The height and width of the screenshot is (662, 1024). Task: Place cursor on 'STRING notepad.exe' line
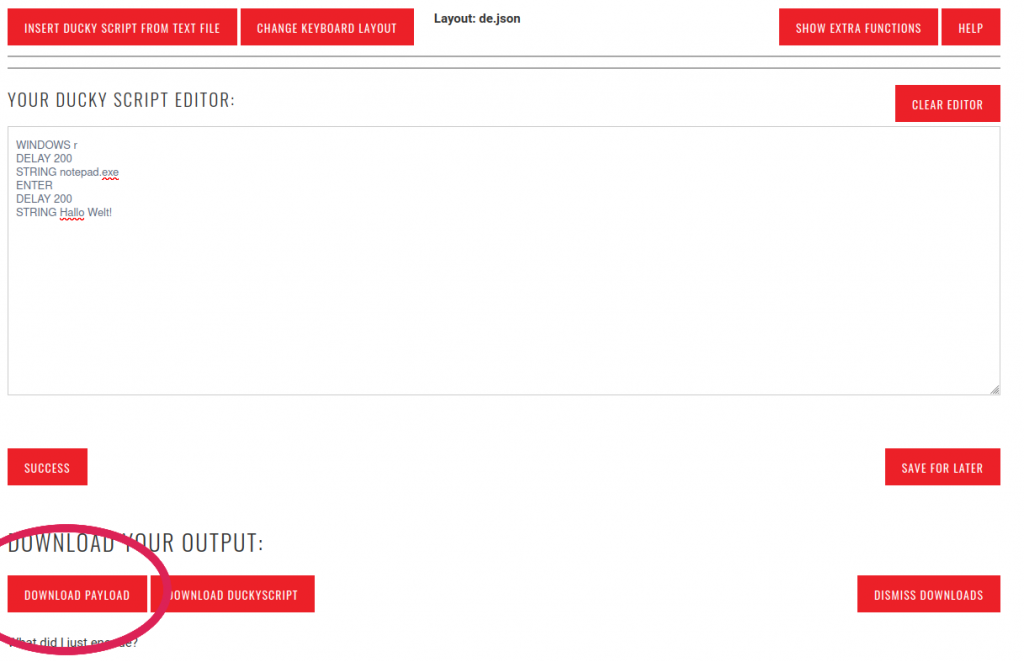tap(67, 172)
